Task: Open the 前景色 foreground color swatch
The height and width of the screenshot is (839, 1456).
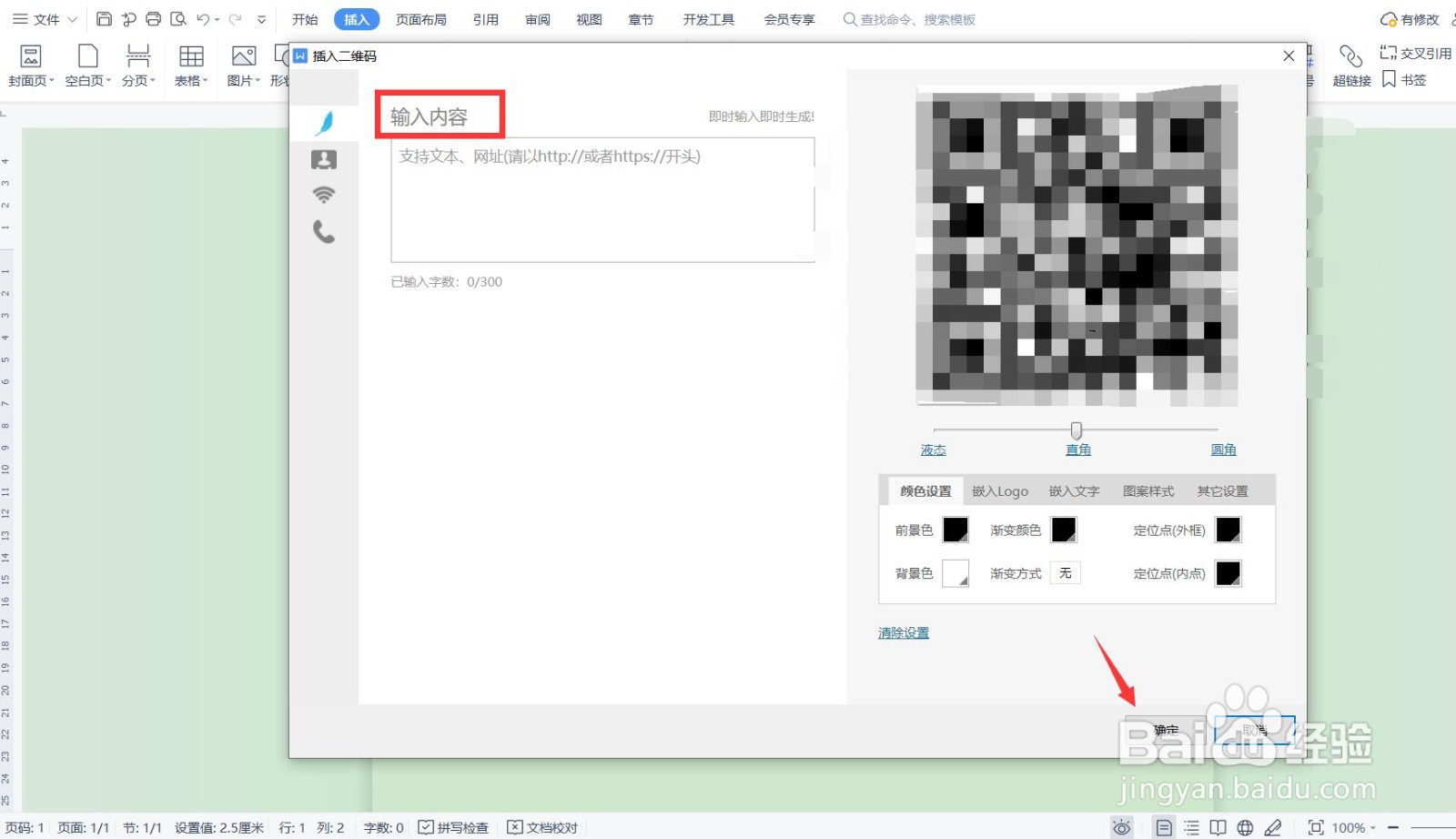Action: 955,530
